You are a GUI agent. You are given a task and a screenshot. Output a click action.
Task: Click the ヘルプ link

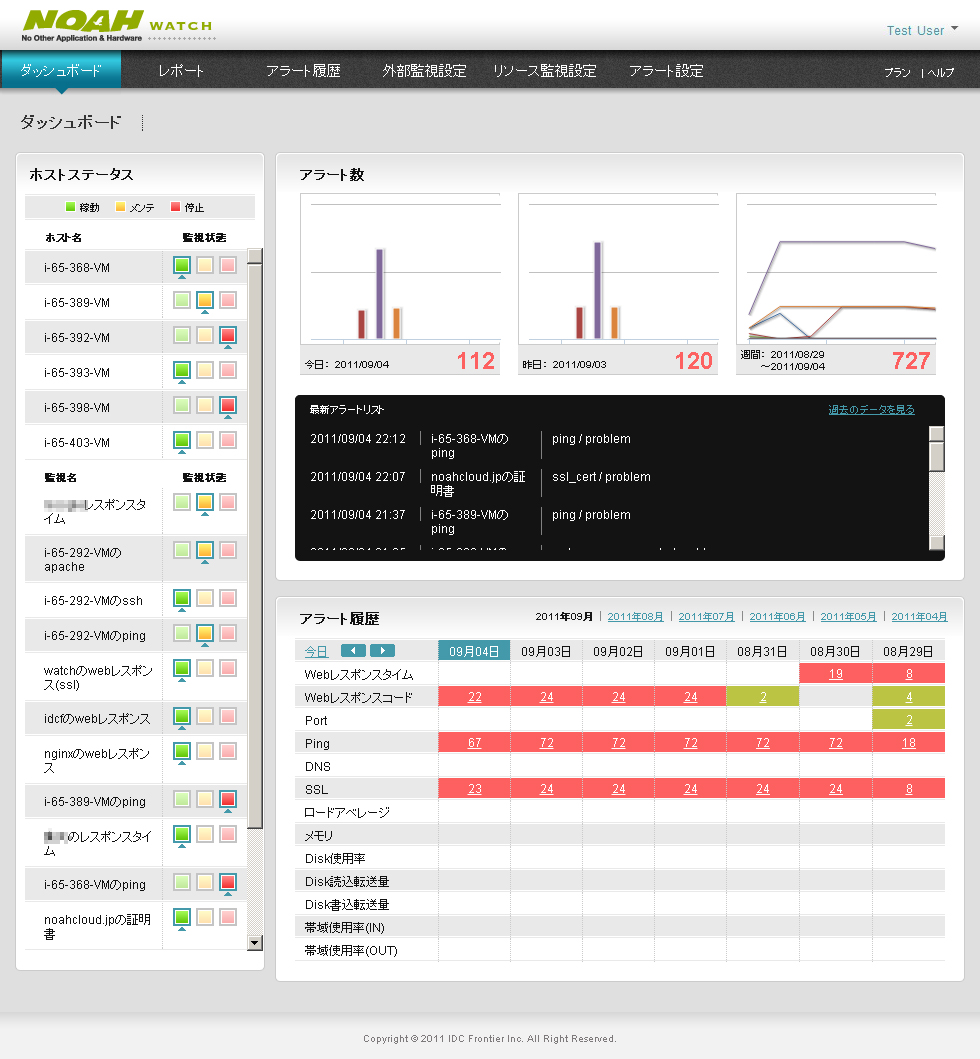(x=941, y=72)
